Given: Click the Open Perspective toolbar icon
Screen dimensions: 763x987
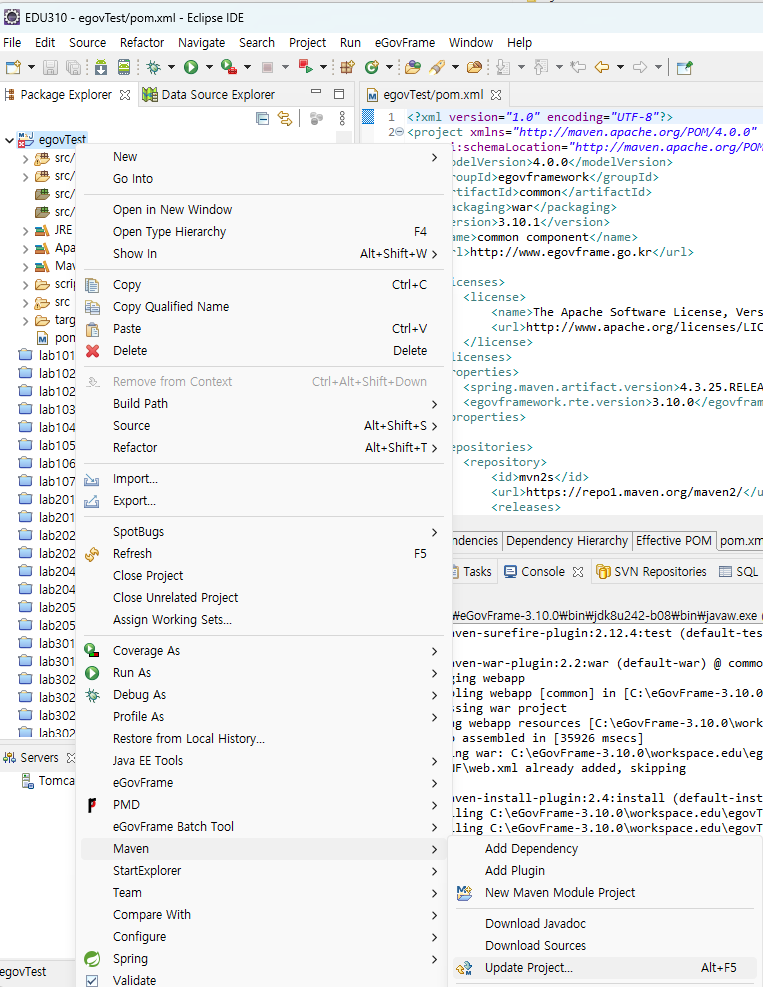Looking at the screenshot, I should point(684,67).
